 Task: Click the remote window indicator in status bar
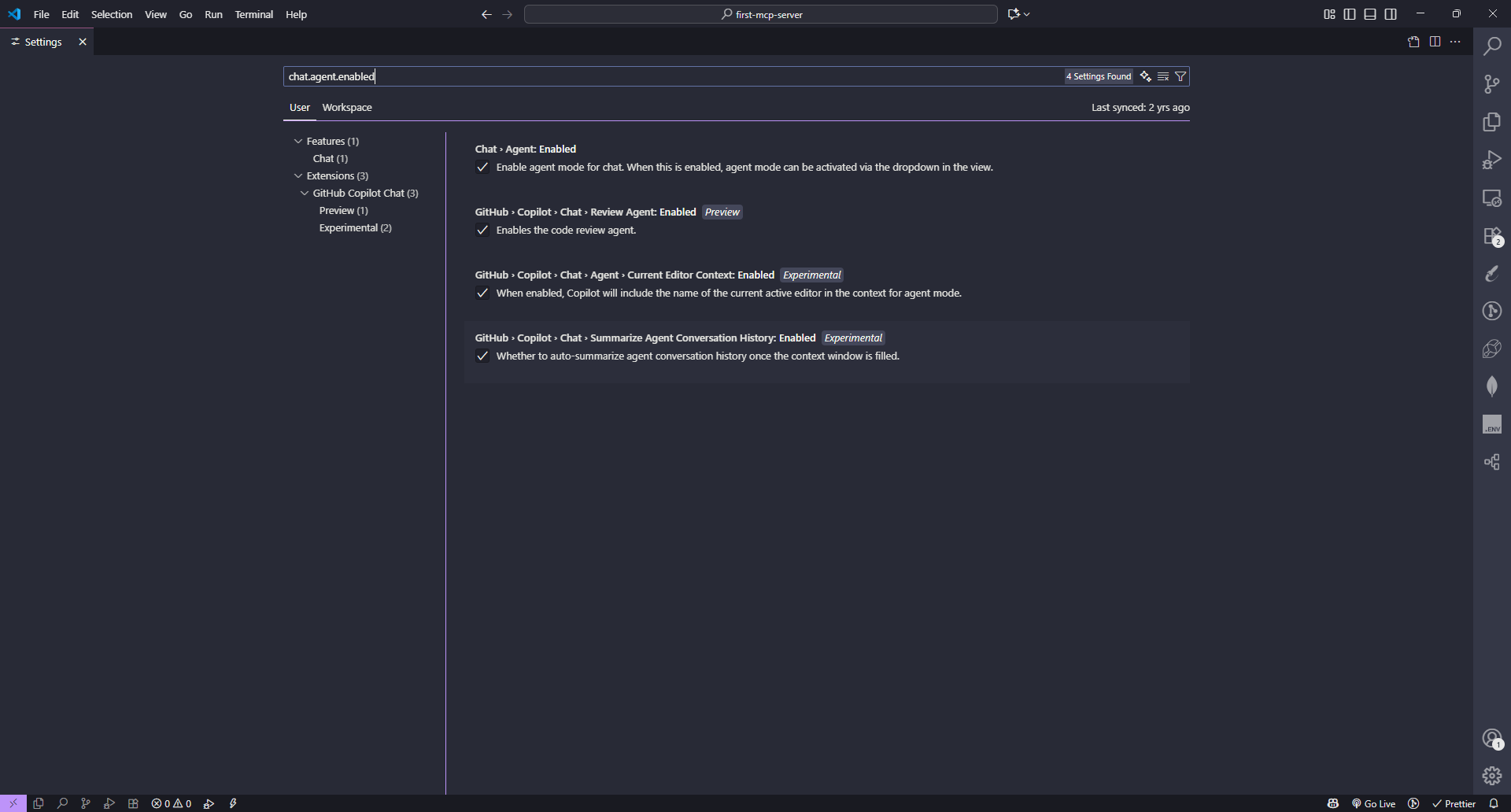coord(13,803)
